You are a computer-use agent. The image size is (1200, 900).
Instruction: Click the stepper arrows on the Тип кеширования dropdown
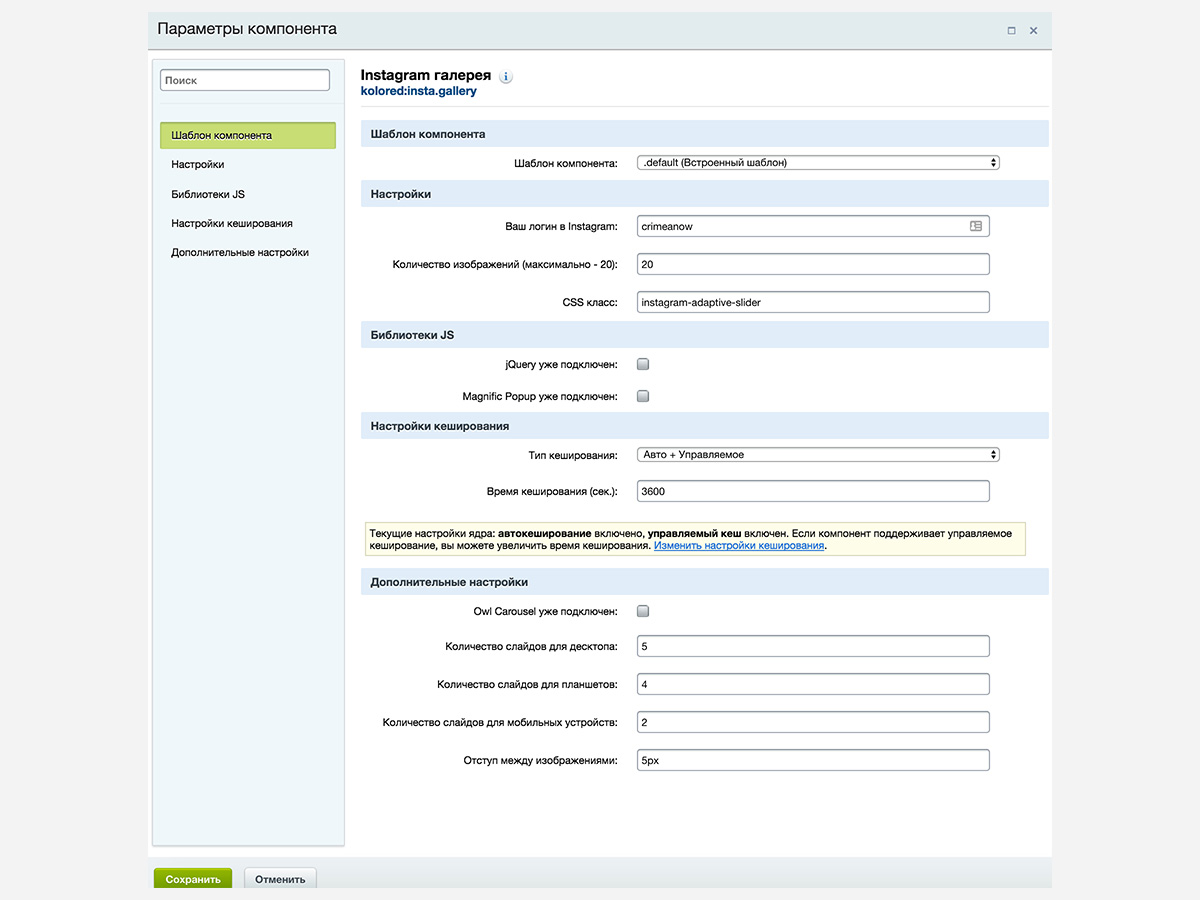(x=991, y=454)
